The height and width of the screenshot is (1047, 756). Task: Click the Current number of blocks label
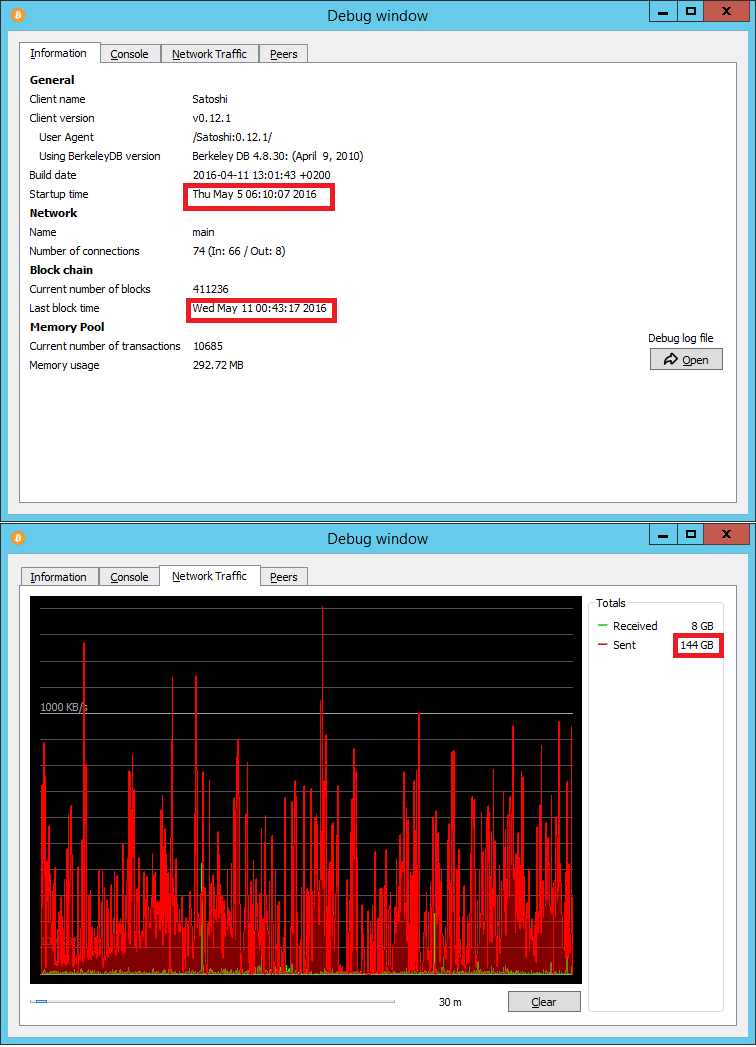pyautogui.click(x=90, y=289)
